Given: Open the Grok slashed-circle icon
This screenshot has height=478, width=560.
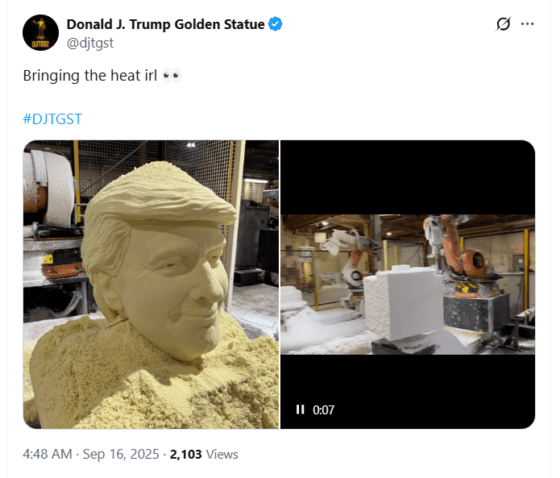Looking at the screenshot, I should 504,24.
